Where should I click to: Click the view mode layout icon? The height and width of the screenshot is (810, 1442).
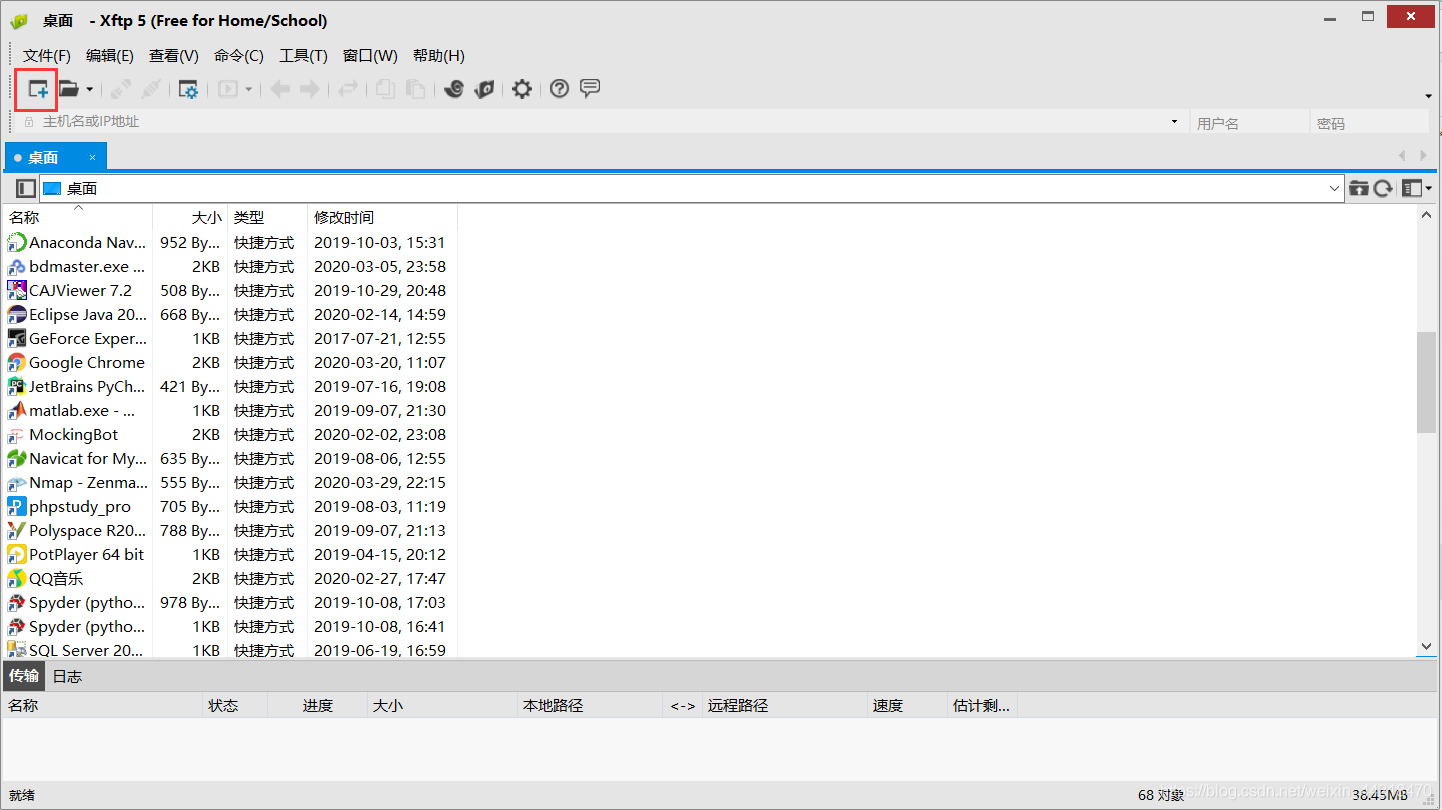[x=1411, y=188]
